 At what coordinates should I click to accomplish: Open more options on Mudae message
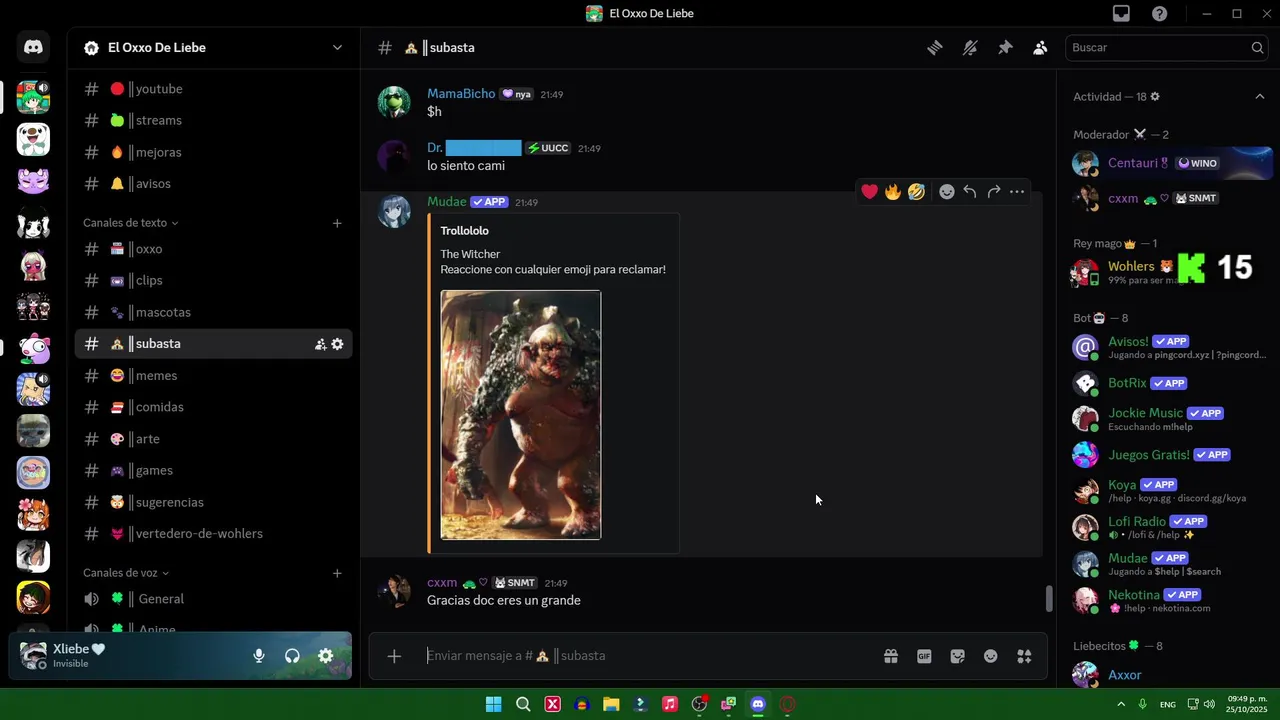pyautogui.click(x=1017, y=192)
